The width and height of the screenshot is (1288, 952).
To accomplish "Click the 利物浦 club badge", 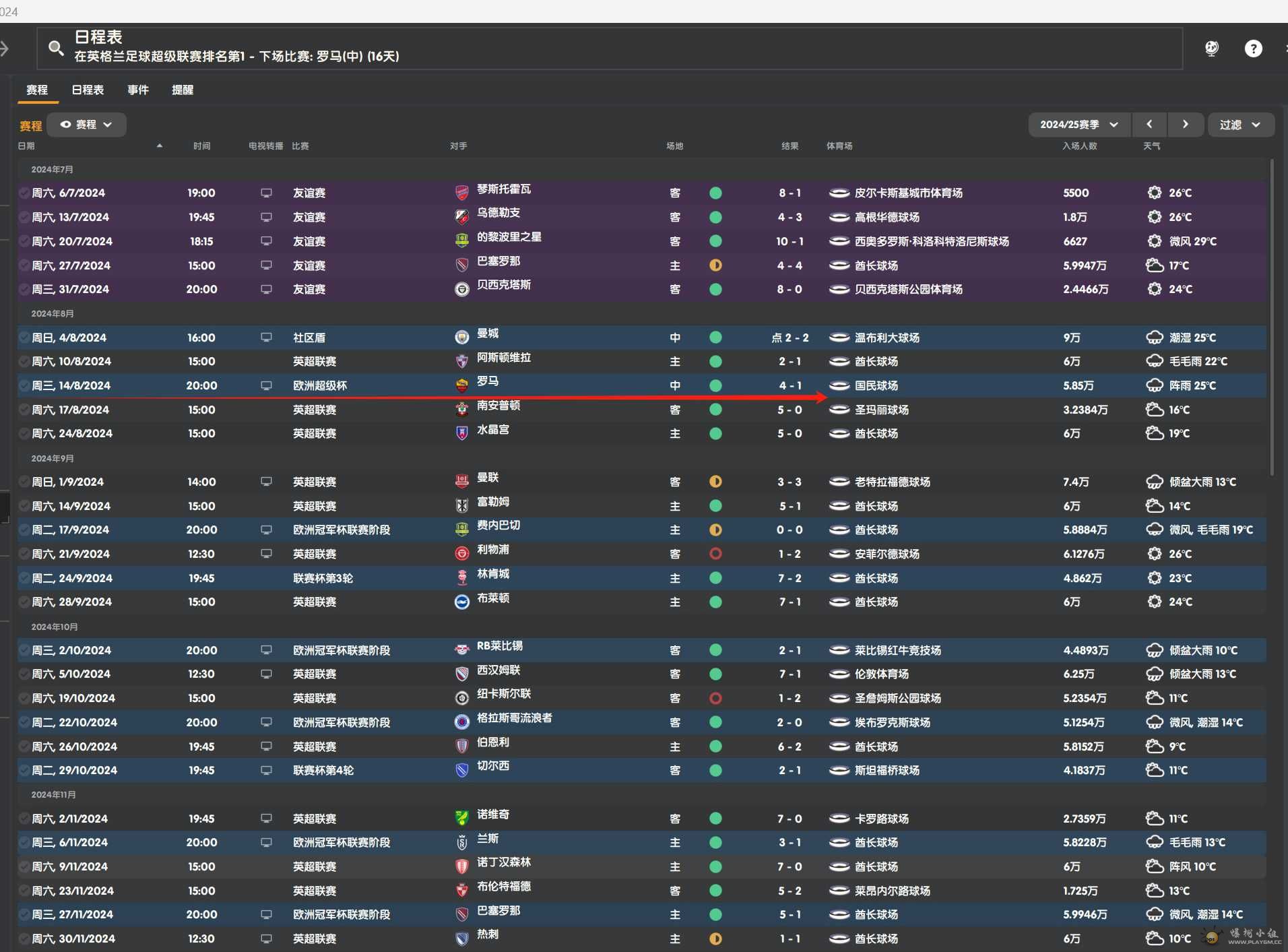I will point(462,554).
